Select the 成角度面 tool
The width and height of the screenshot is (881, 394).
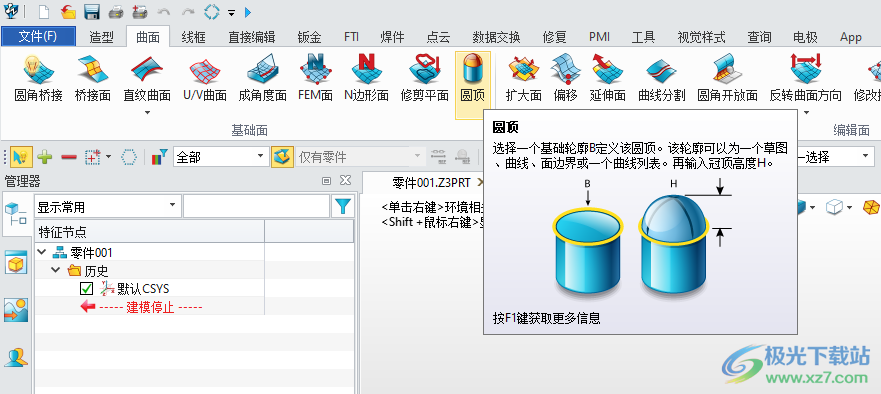pyautogui.click(x=262, y=79)
